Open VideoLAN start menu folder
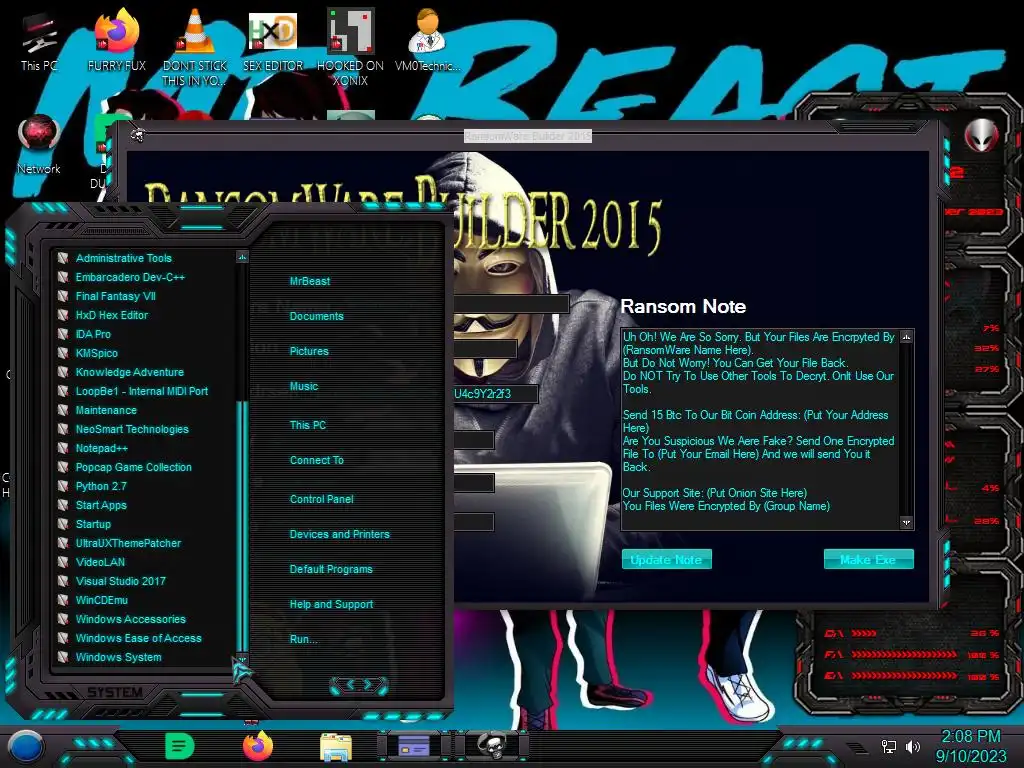 coord(100,562)
